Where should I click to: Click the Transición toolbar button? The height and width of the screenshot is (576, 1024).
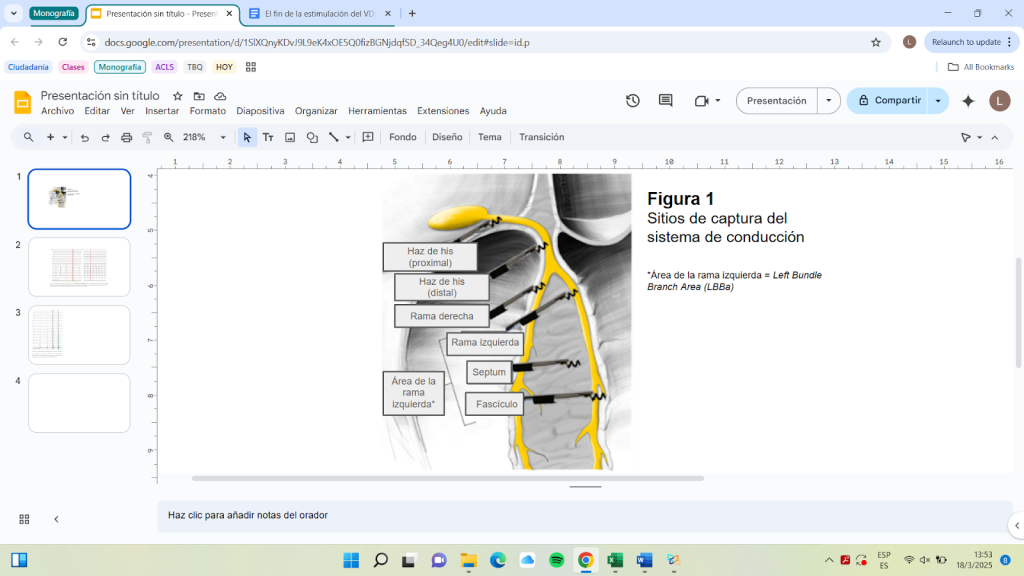coord(541,138)
